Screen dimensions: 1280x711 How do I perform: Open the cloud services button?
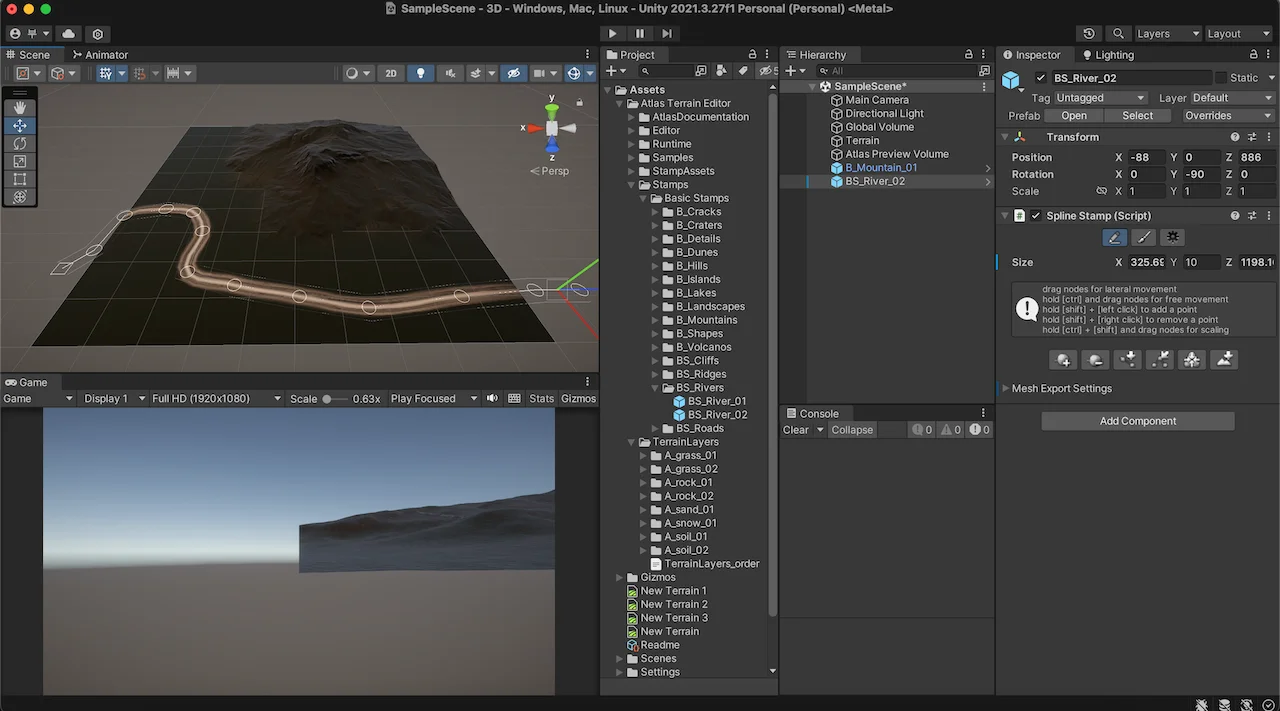coord(68,34)
